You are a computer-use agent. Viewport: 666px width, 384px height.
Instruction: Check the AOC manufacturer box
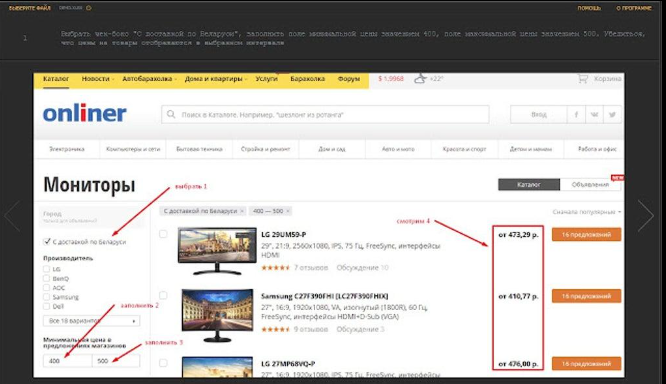point(46,288)
